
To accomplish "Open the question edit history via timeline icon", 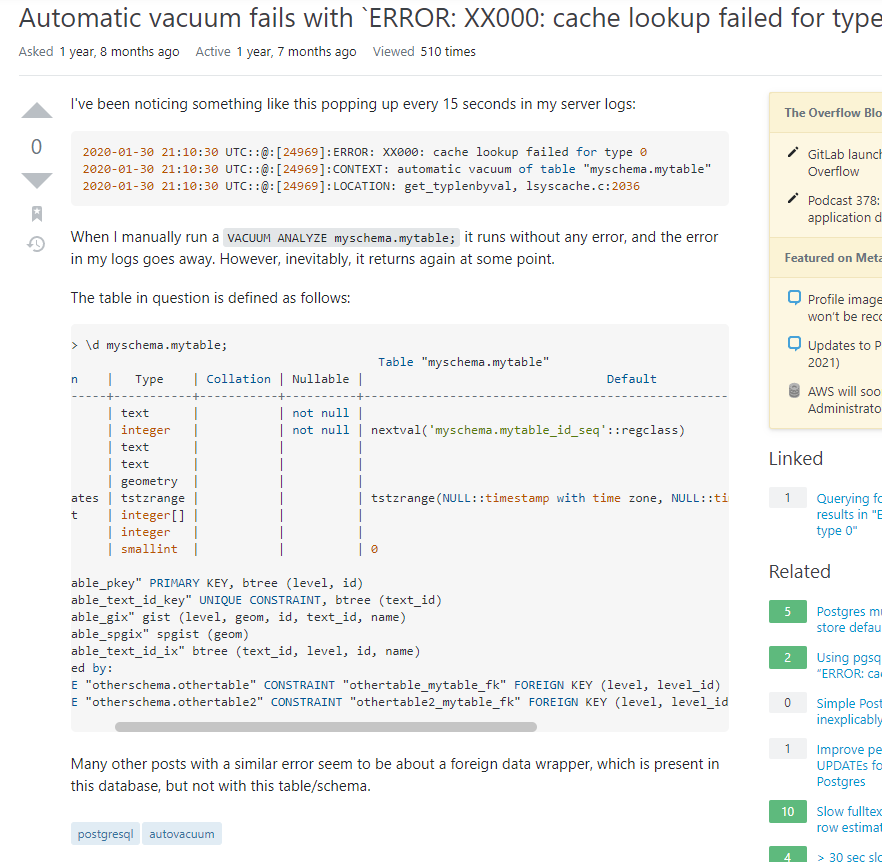I will [x=34, y=244].
